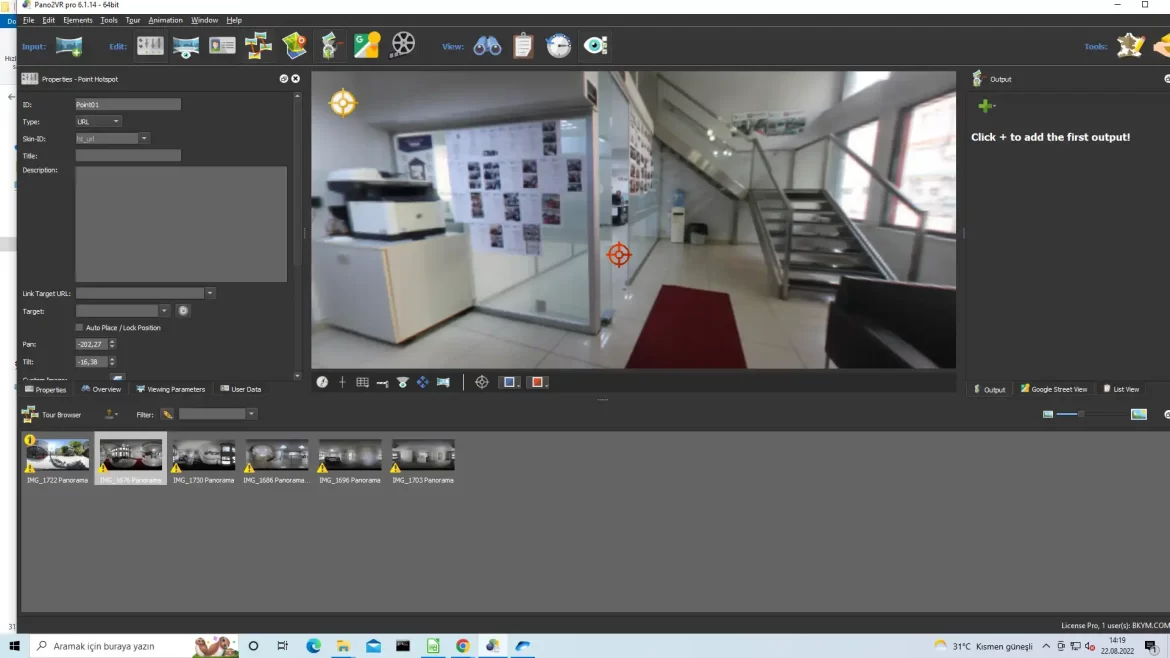This screenshot has width=1170, height=658.
Task: Switch to the Google Street View tab
Action: click(1054, 389)
